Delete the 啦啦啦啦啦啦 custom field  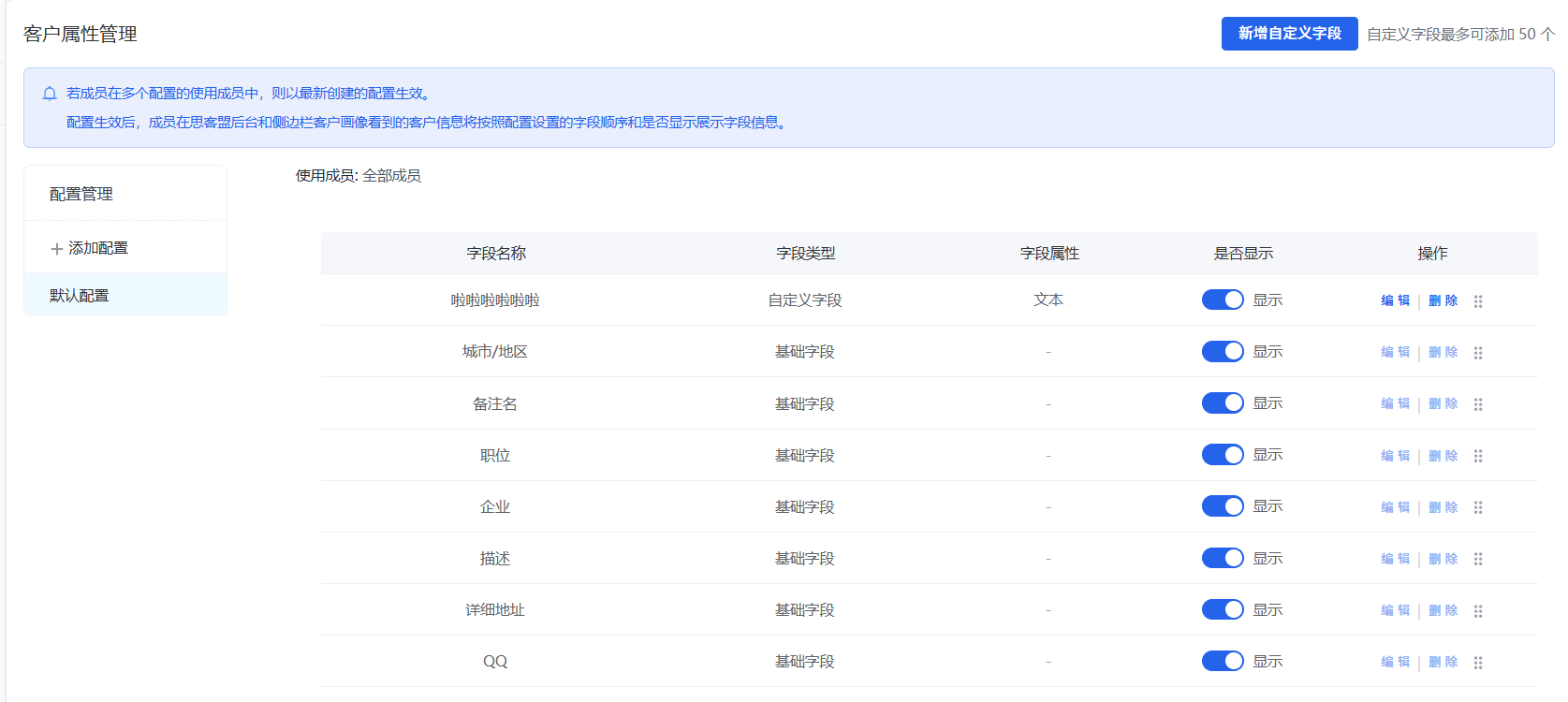(x=1443, y=300)
